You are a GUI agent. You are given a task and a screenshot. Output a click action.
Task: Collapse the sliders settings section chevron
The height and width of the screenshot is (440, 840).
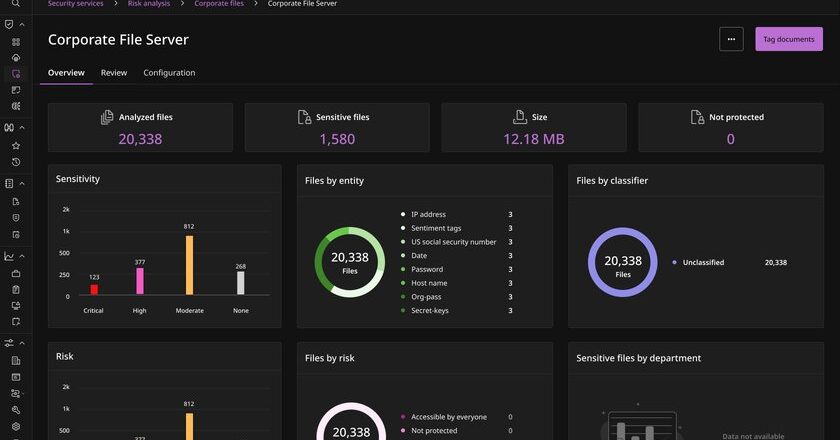[x=22, y=343]
